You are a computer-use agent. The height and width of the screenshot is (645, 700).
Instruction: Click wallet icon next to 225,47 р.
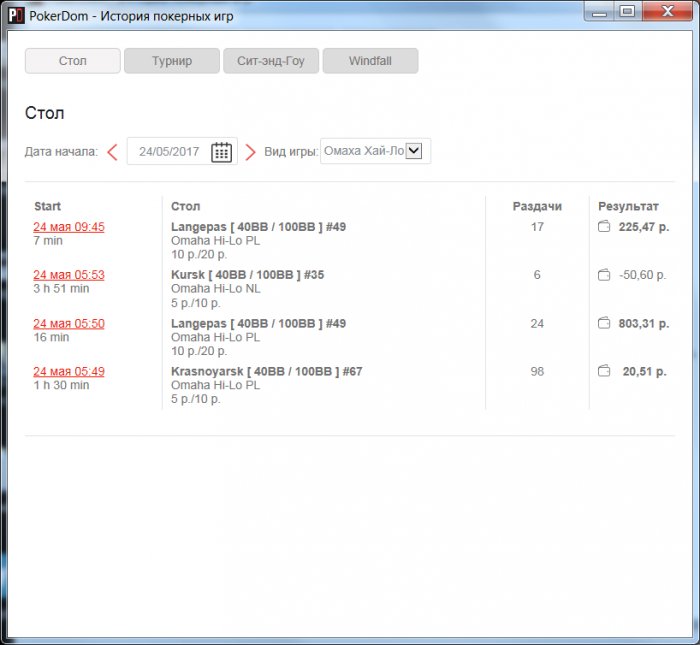[x=604, y=226]
